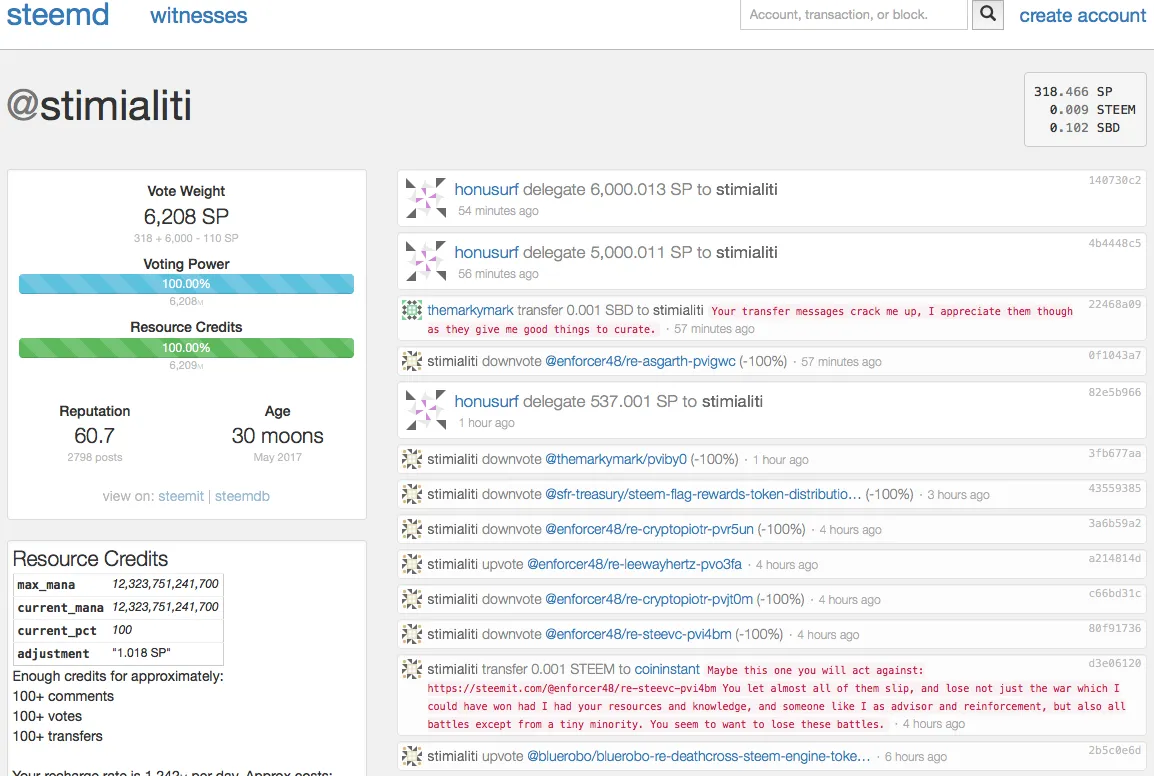
Task: Click the 30 moons age value
Action: coord(277,436)
